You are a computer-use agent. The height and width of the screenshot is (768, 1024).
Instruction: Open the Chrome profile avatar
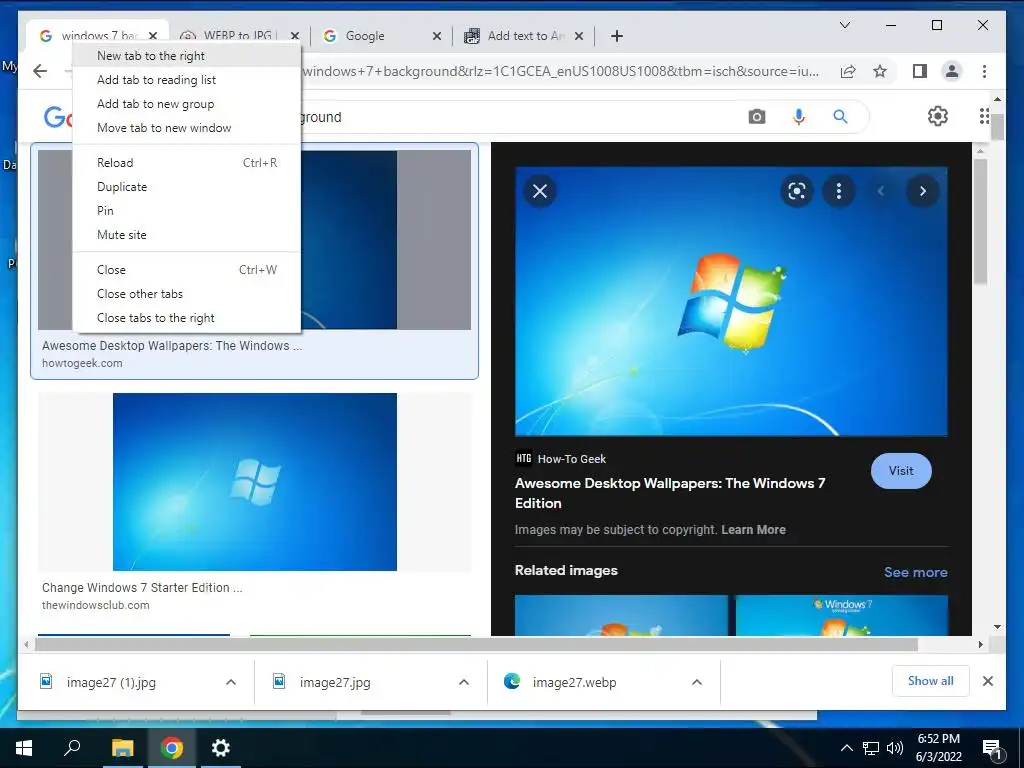[952, 71]
